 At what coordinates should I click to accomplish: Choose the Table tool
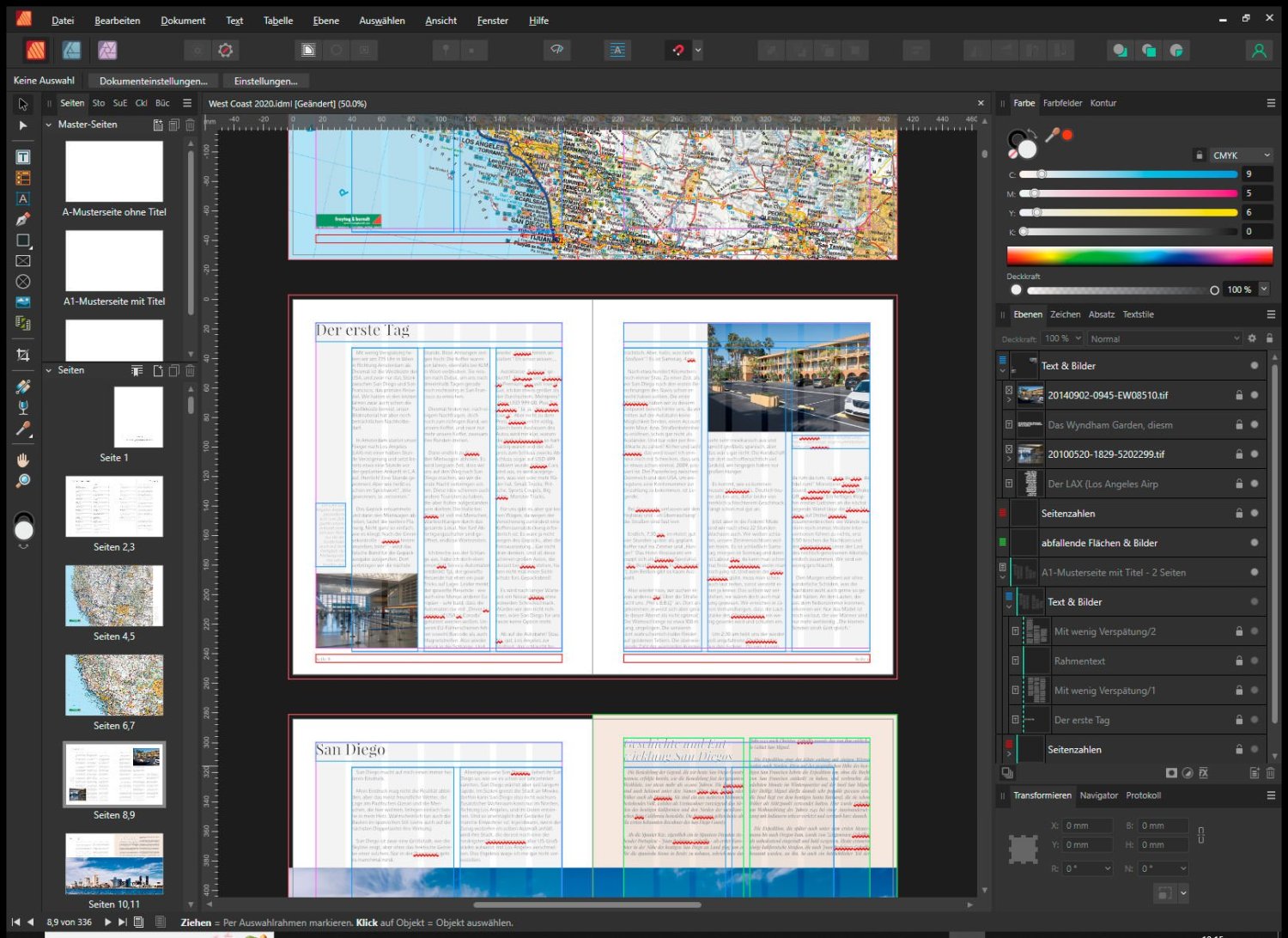(23, 178)
